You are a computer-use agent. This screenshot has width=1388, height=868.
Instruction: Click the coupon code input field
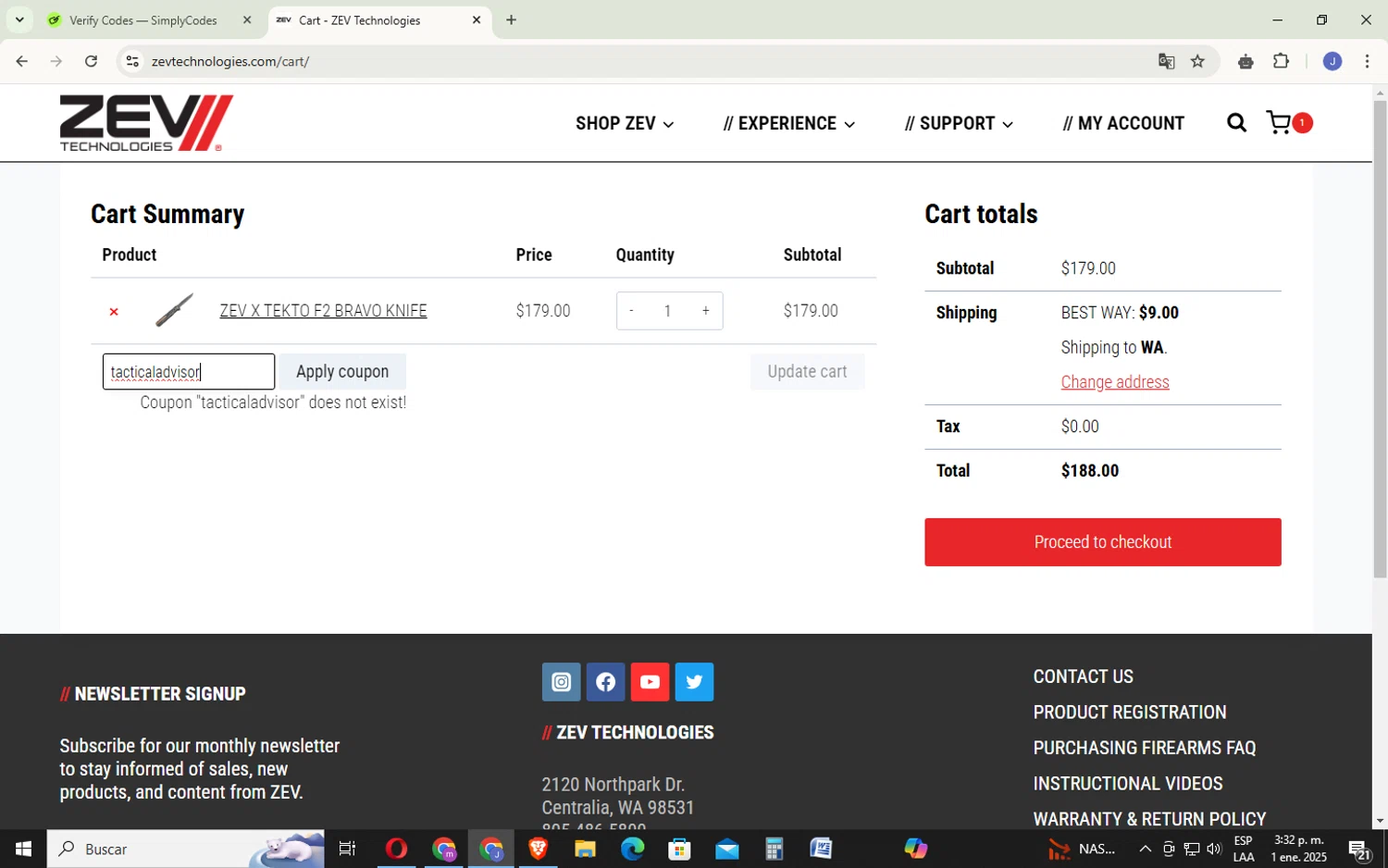point(189,372)
